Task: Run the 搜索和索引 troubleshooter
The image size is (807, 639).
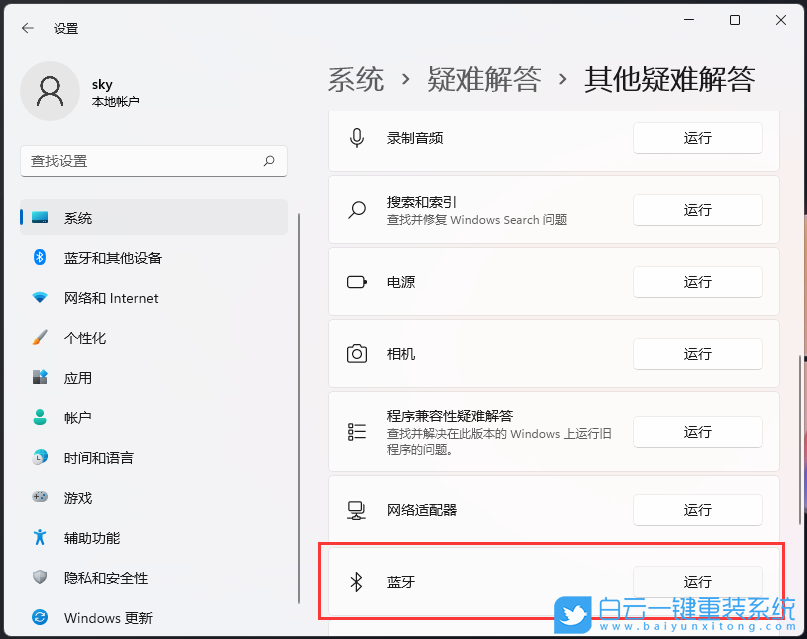Action: [697, 210]
